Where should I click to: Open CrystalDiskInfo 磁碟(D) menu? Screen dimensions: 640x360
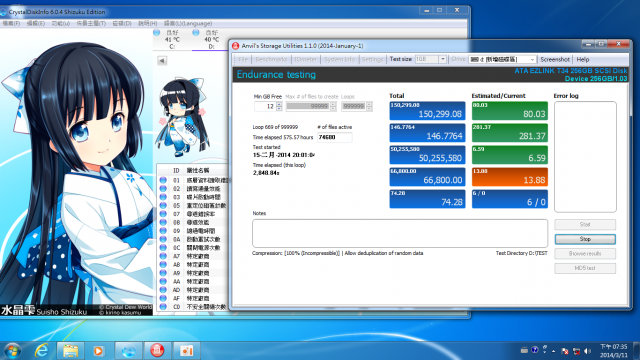(122, 23)
